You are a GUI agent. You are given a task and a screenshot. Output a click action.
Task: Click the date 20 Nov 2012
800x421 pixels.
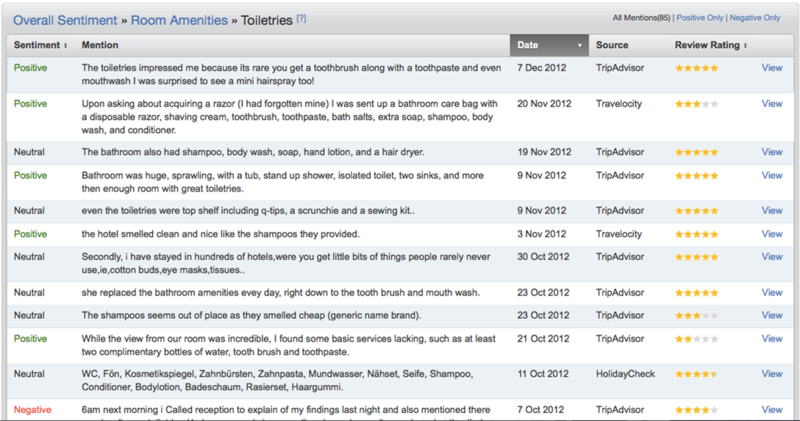[x=544, y=104]
